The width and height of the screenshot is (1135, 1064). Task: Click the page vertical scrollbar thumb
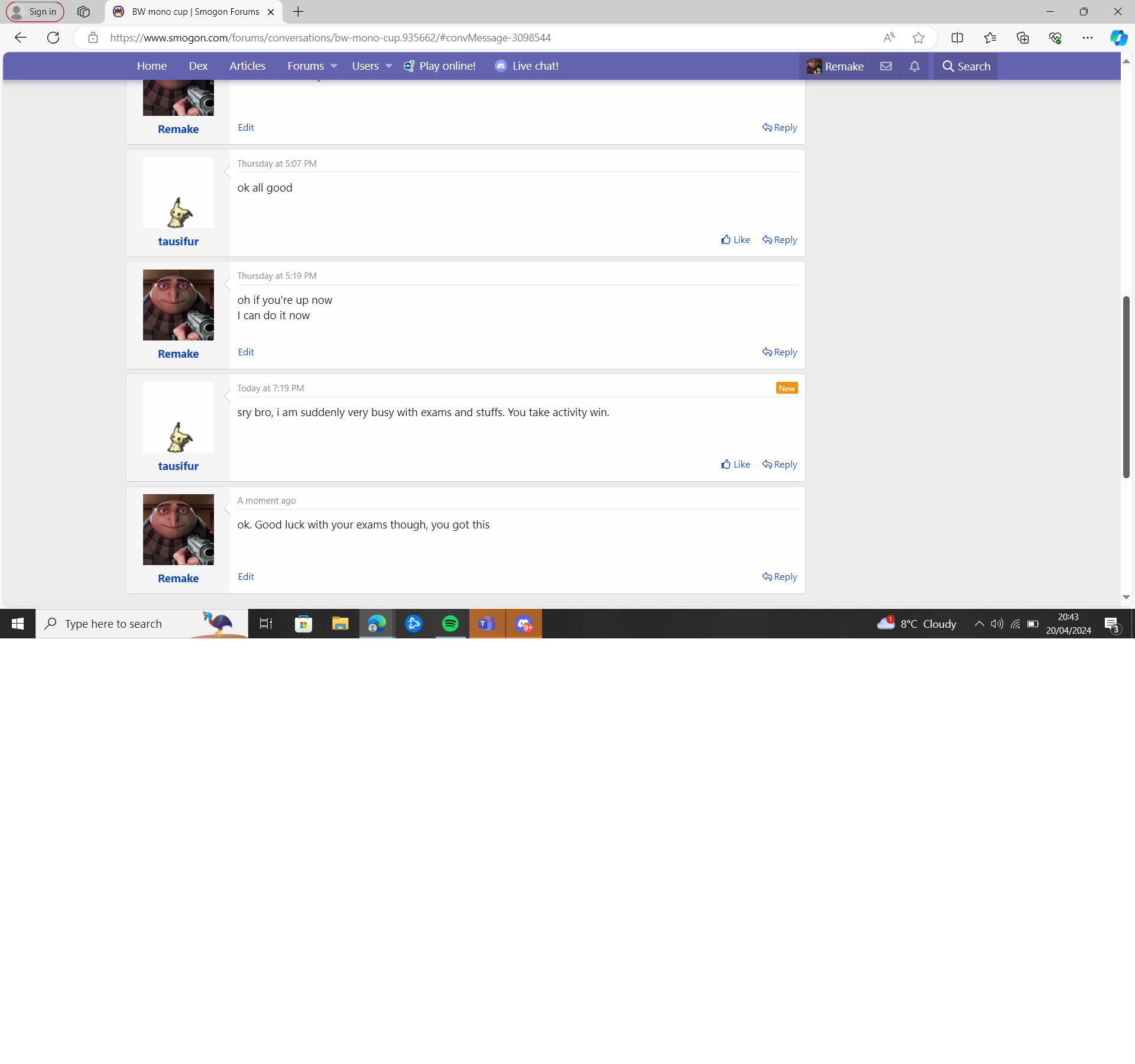tap(1126, 387)
